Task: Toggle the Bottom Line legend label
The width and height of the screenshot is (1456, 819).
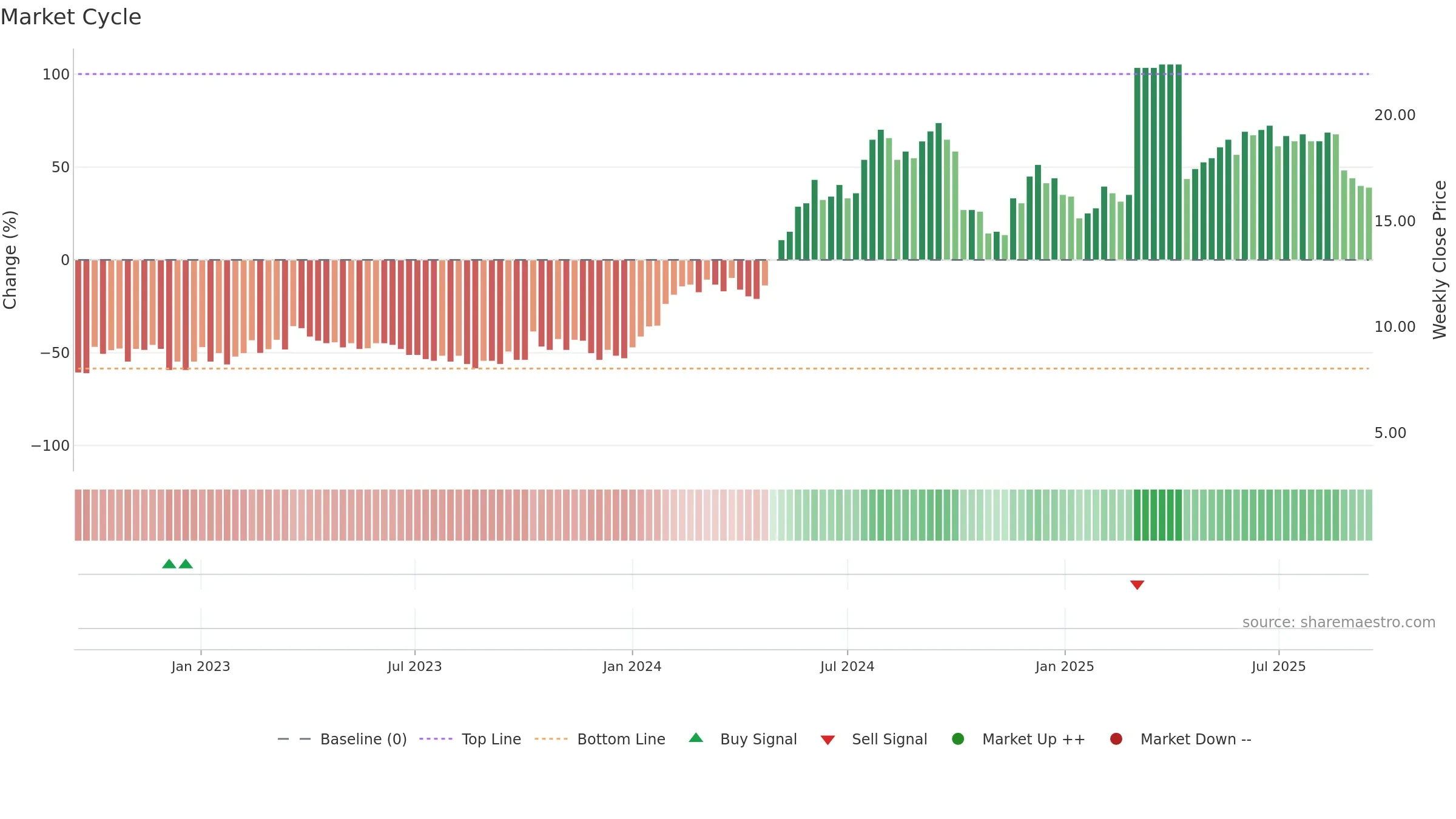Action: tap(621, 740)
